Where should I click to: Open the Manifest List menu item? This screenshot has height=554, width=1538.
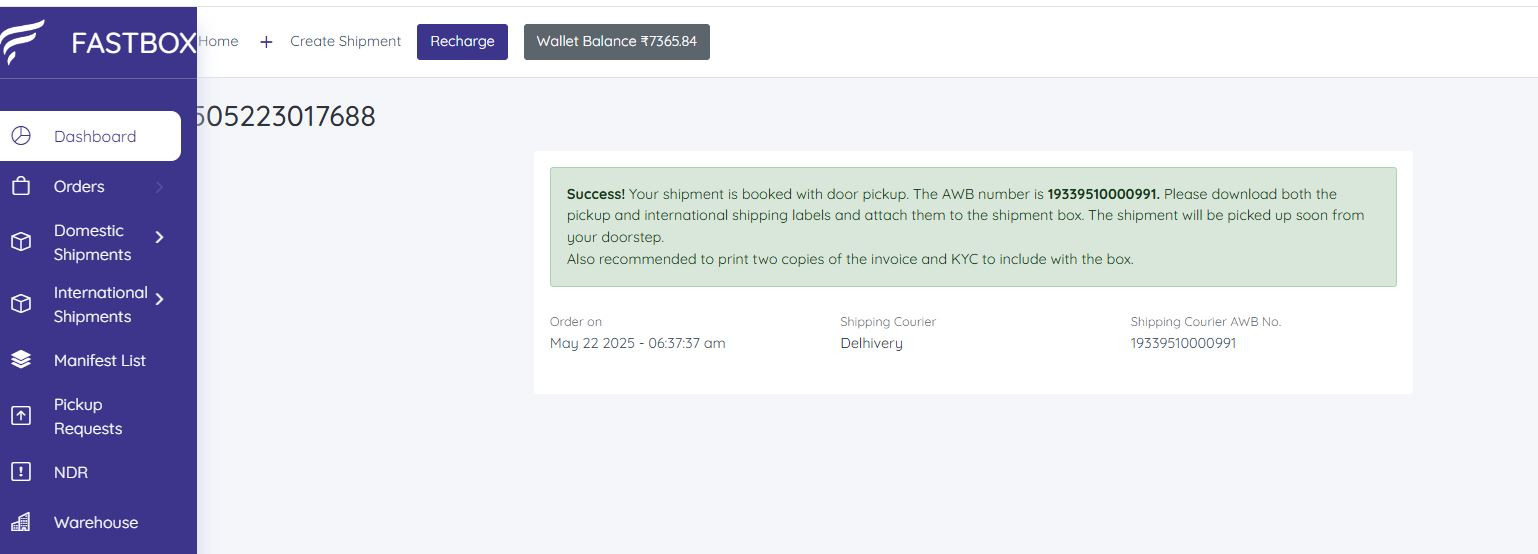pos(99,360)
